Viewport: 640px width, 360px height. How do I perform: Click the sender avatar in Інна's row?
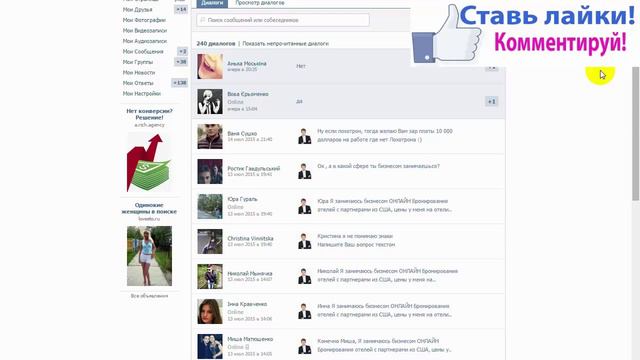304,311
